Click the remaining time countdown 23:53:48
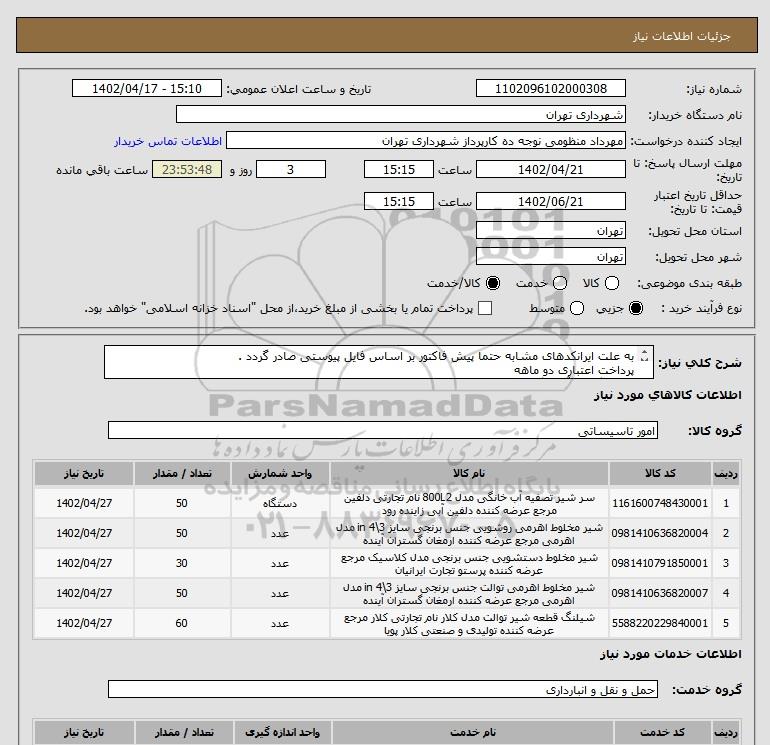The height and width of the screenshot is (745, 770). [187, 170]
